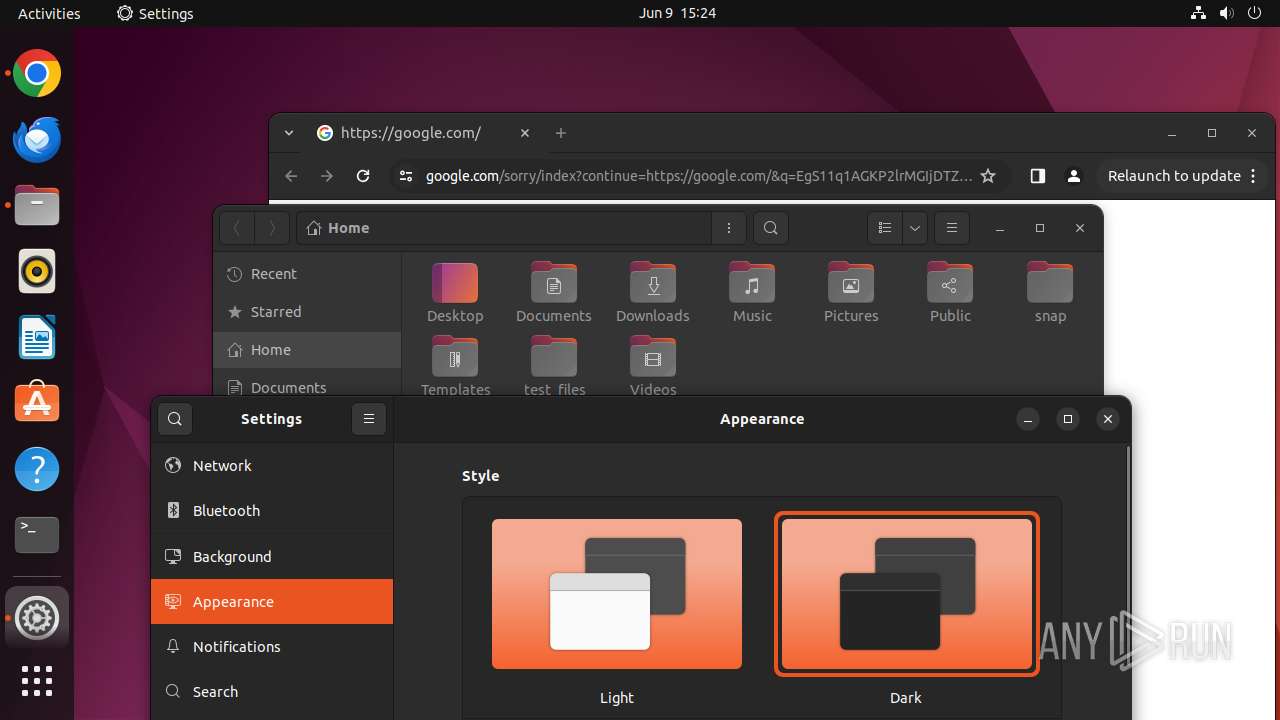The image size is (1280, 720).
Task: Open Background settings panel
Action: 272,557
